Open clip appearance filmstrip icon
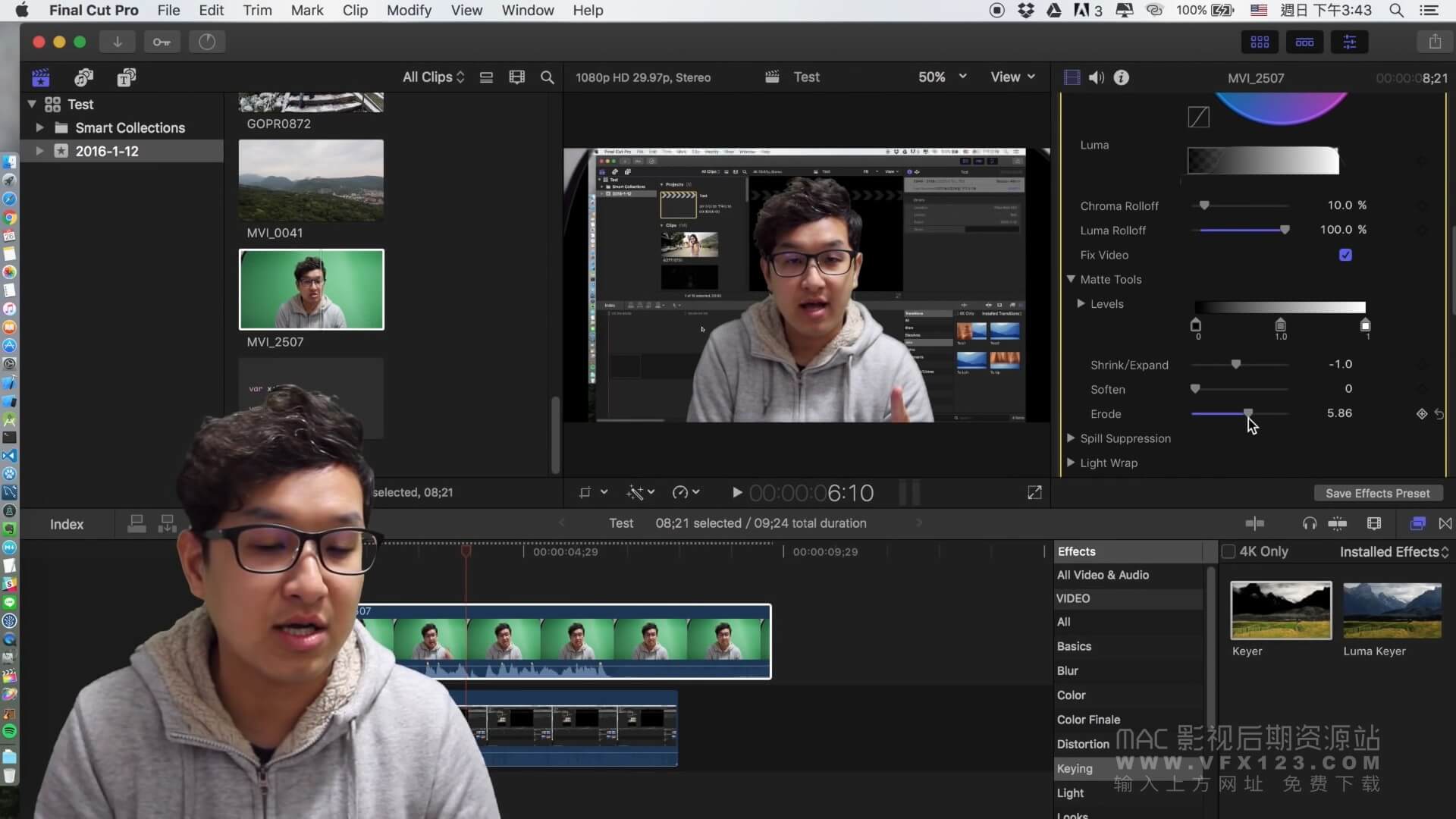Image resolution: width=1456 pixels, height=819 pixels. (516, 77)
